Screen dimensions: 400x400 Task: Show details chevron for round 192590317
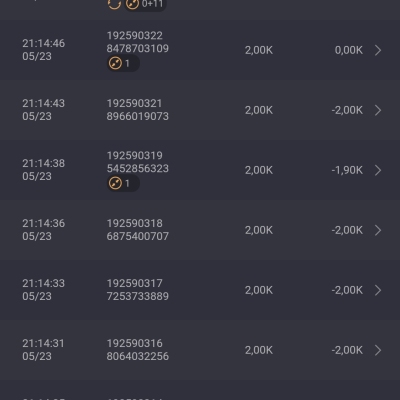378,290
